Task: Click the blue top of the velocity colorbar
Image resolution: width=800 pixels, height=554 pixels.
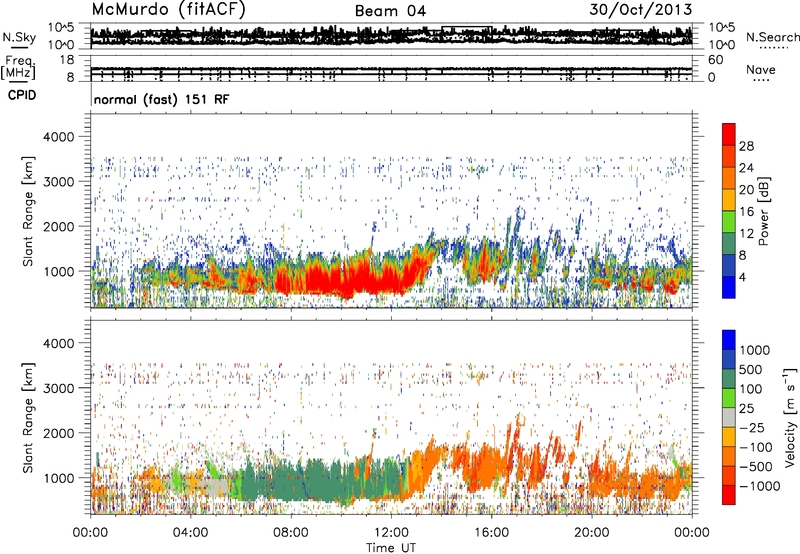Action: coord(729,340)
